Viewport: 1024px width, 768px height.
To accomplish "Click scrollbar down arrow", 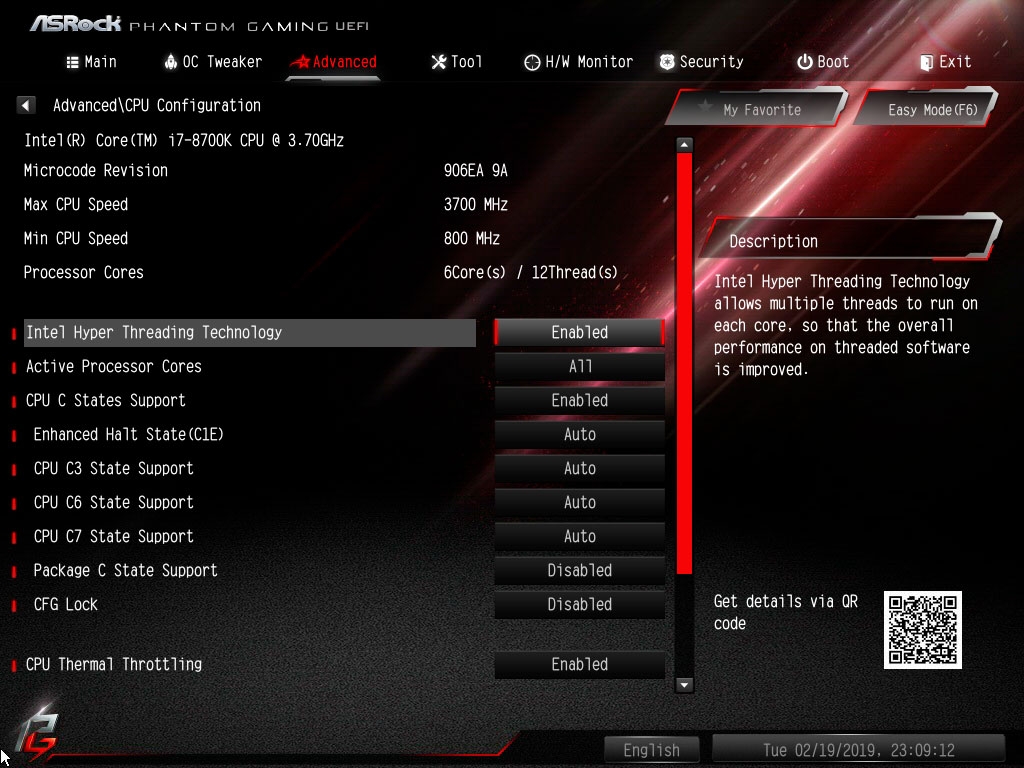I will tap(684, 684).
